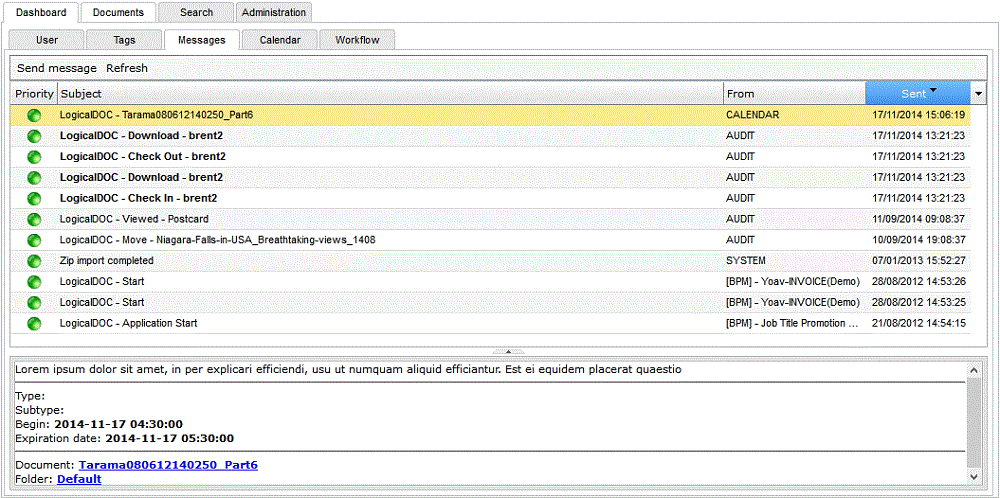Screen dimensions: 1000x498
Task: Refresh the messages list
Action: pyautogui.click(x=127, y=68)
